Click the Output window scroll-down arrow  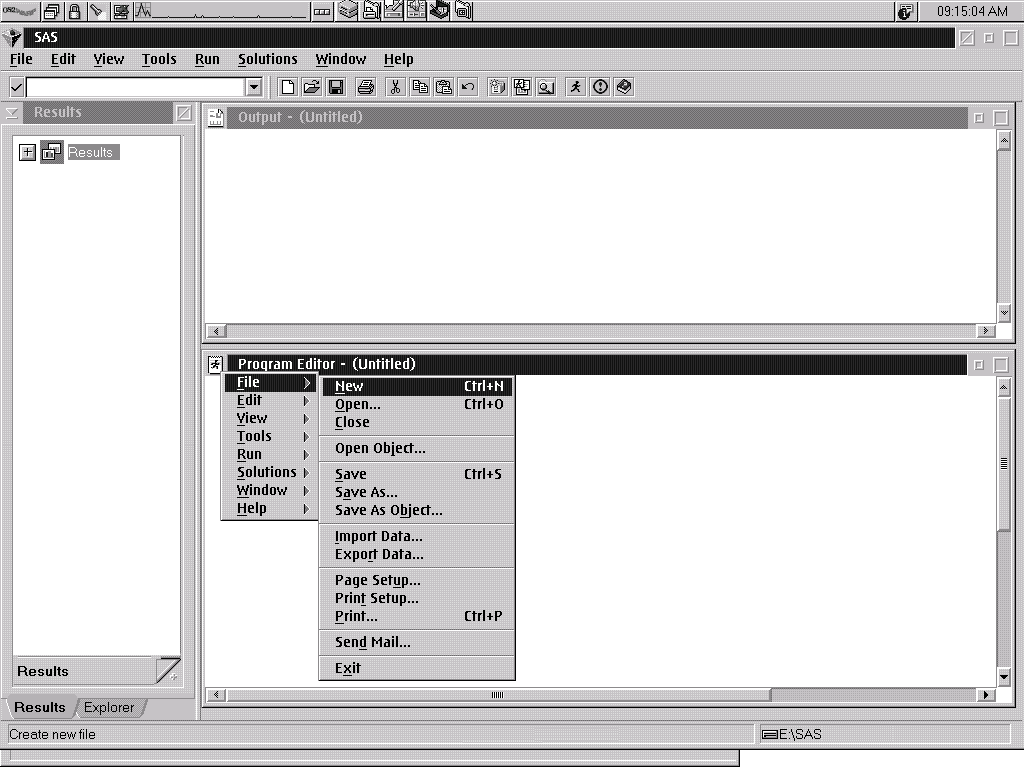pos(1004,313)
